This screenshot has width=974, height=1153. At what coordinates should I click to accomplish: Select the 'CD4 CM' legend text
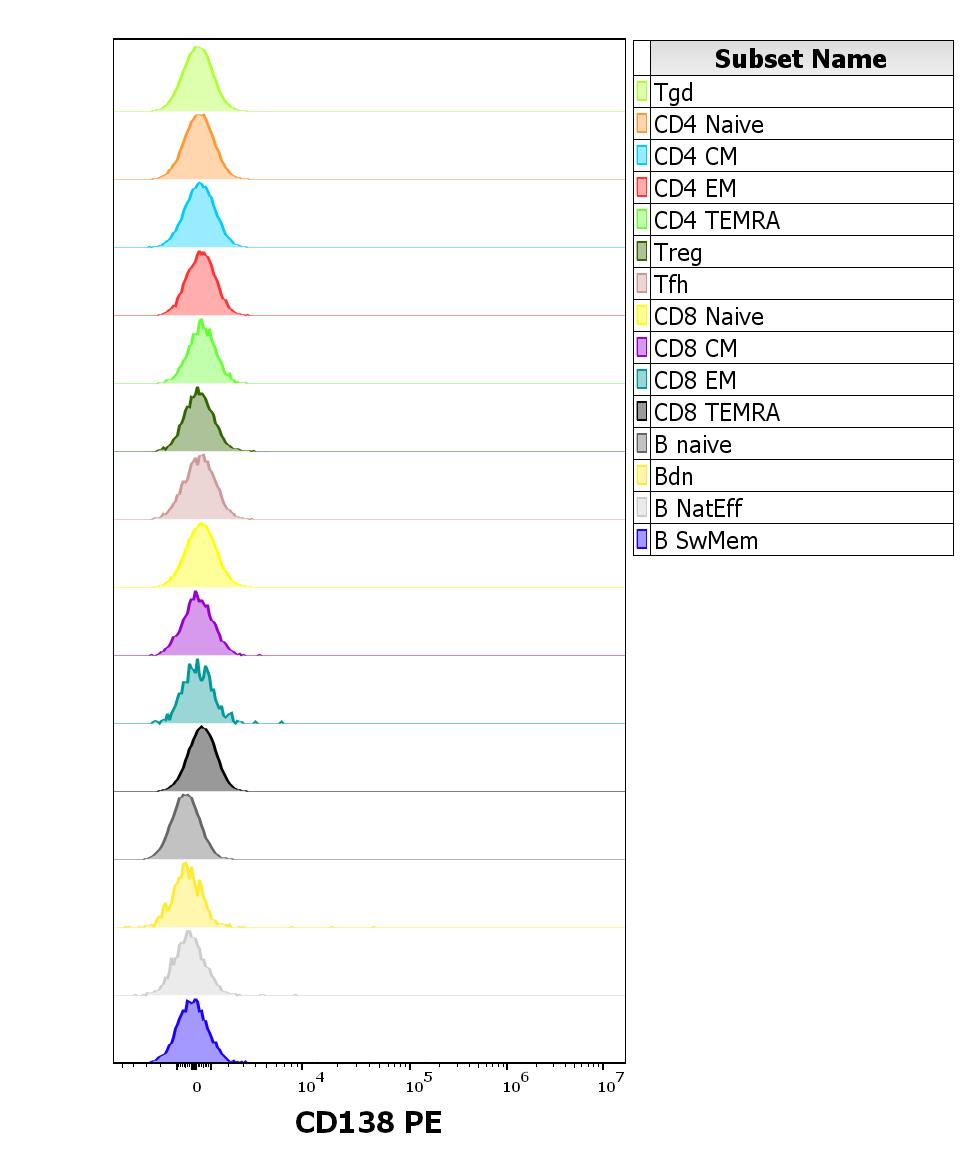695,156
